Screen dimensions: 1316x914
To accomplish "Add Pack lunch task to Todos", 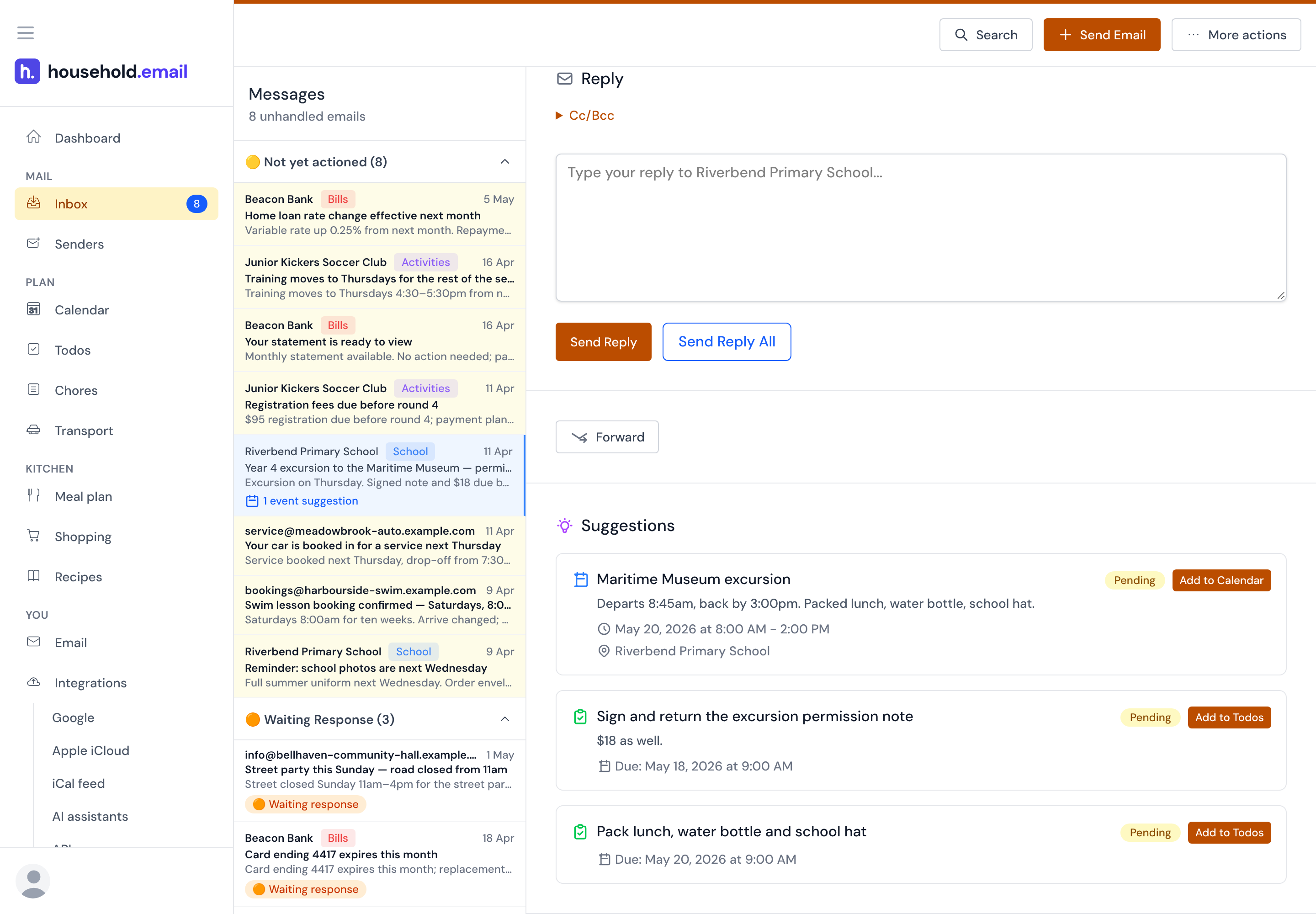I will (1229, 833).
